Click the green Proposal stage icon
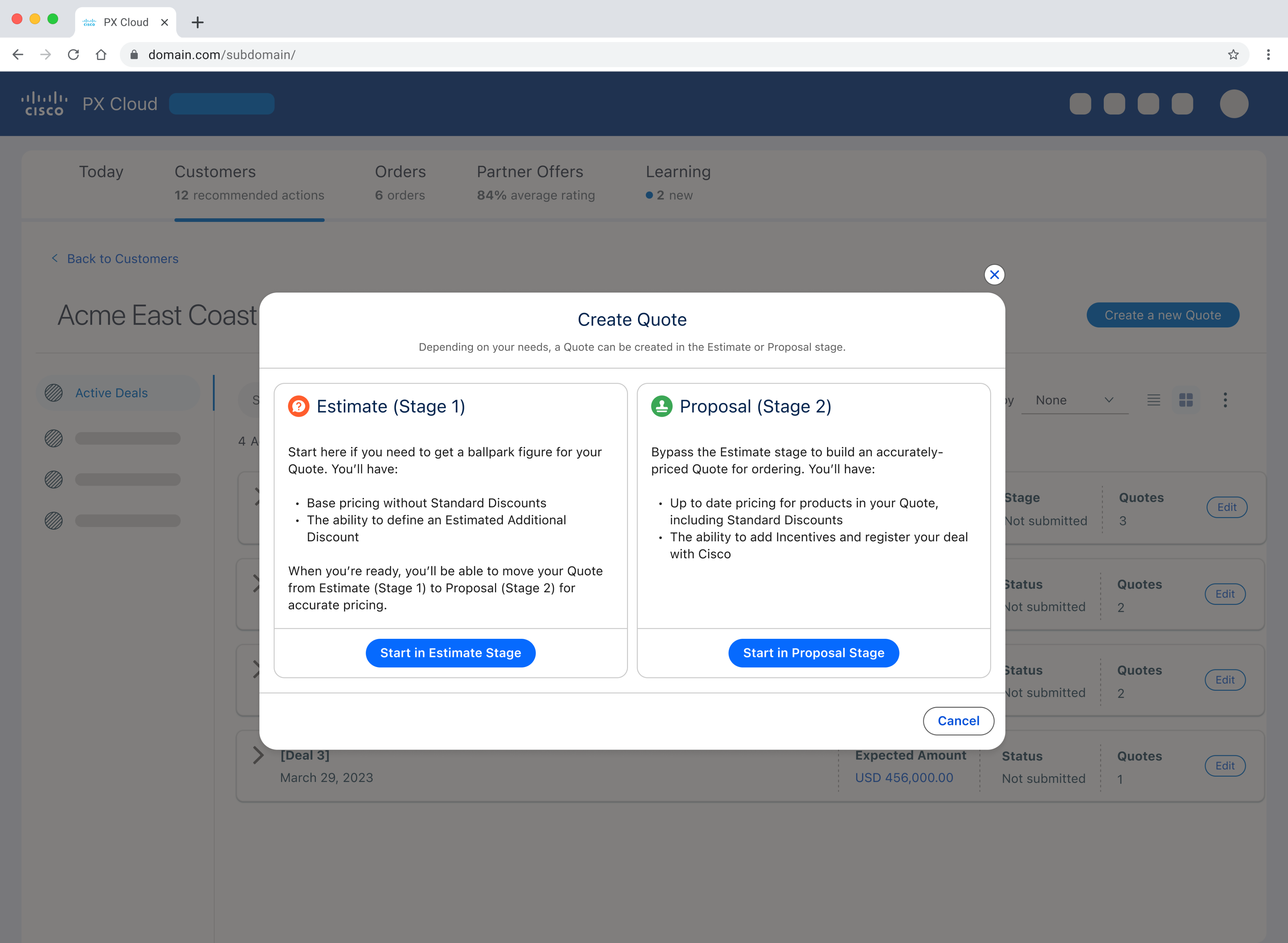Image resolution: width=1288 pixels, height=943 pixels. (661, 406)
